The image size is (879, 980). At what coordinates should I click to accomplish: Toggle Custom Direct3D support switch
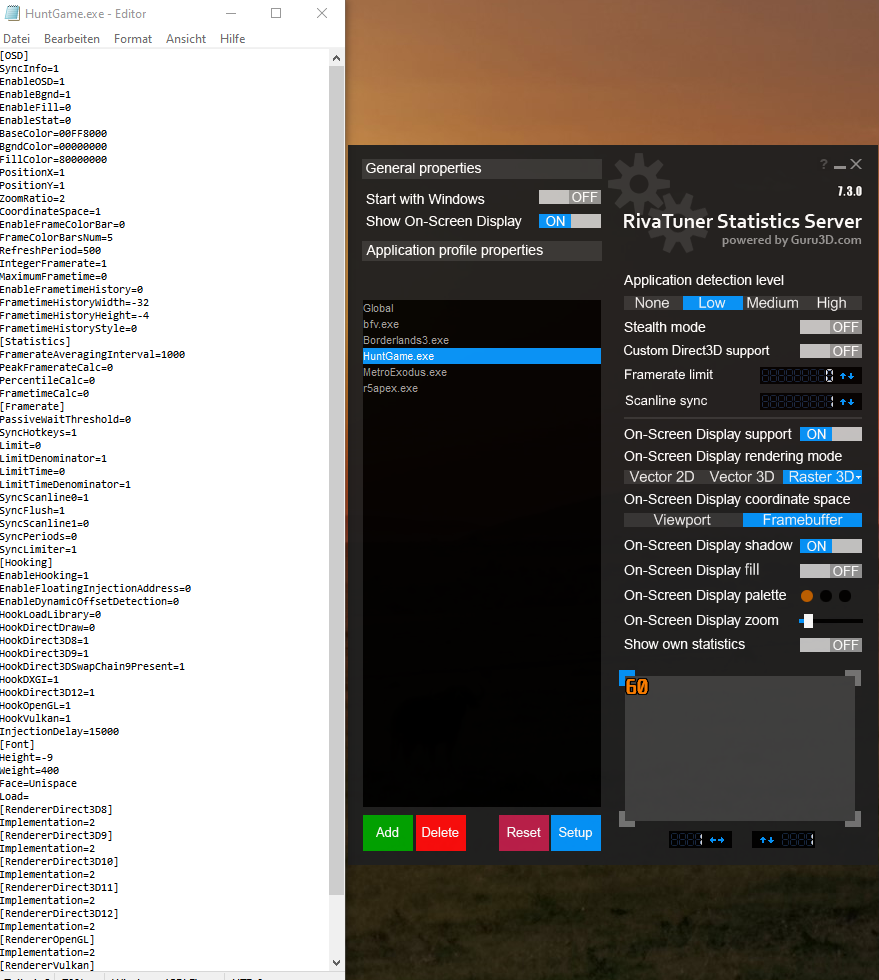[x=830, y=351]
